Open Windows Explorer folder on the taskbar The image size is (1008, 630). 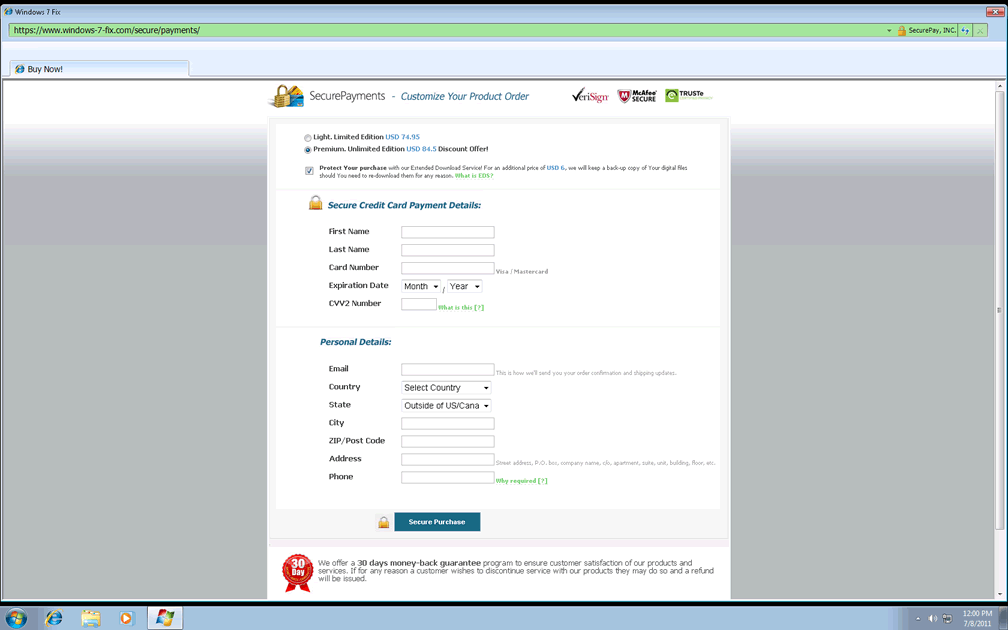pos(91,618)
